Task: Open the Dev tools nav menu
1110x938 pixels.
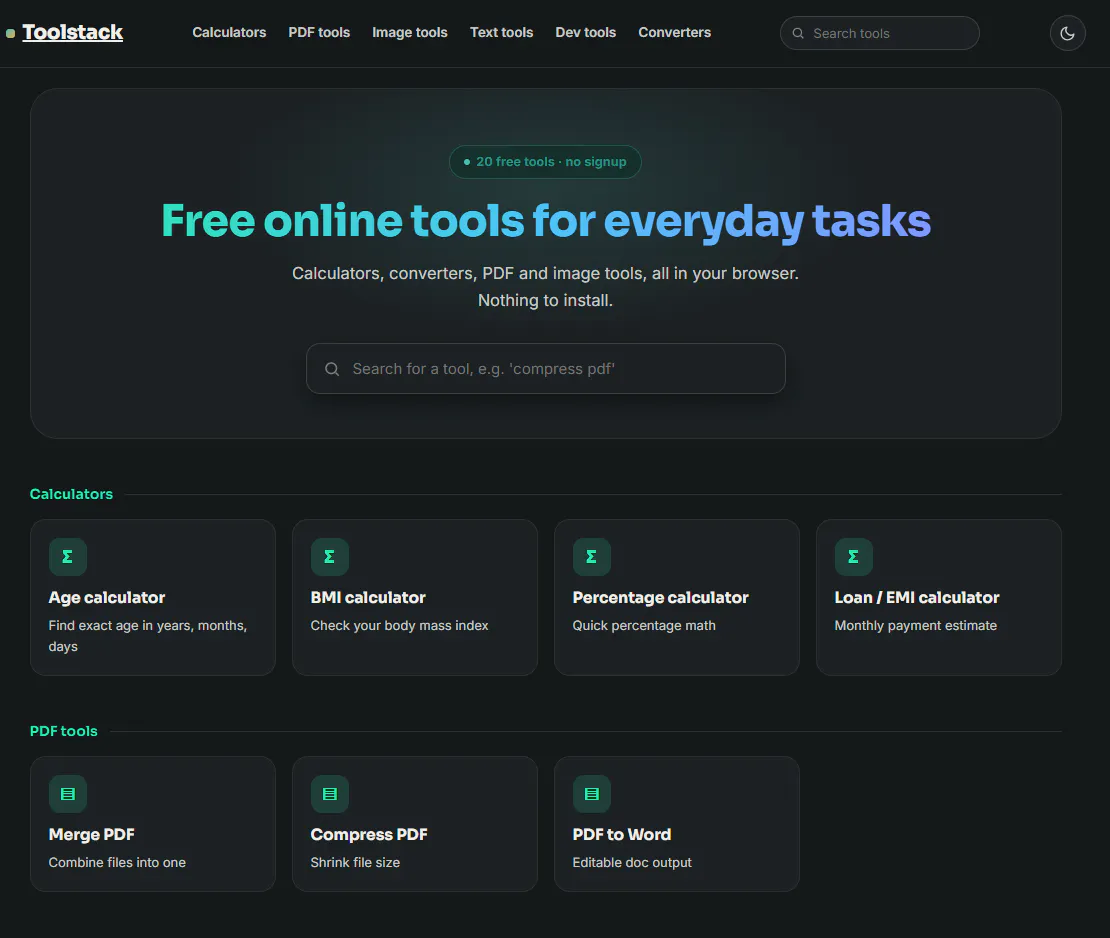Action: 585,33
